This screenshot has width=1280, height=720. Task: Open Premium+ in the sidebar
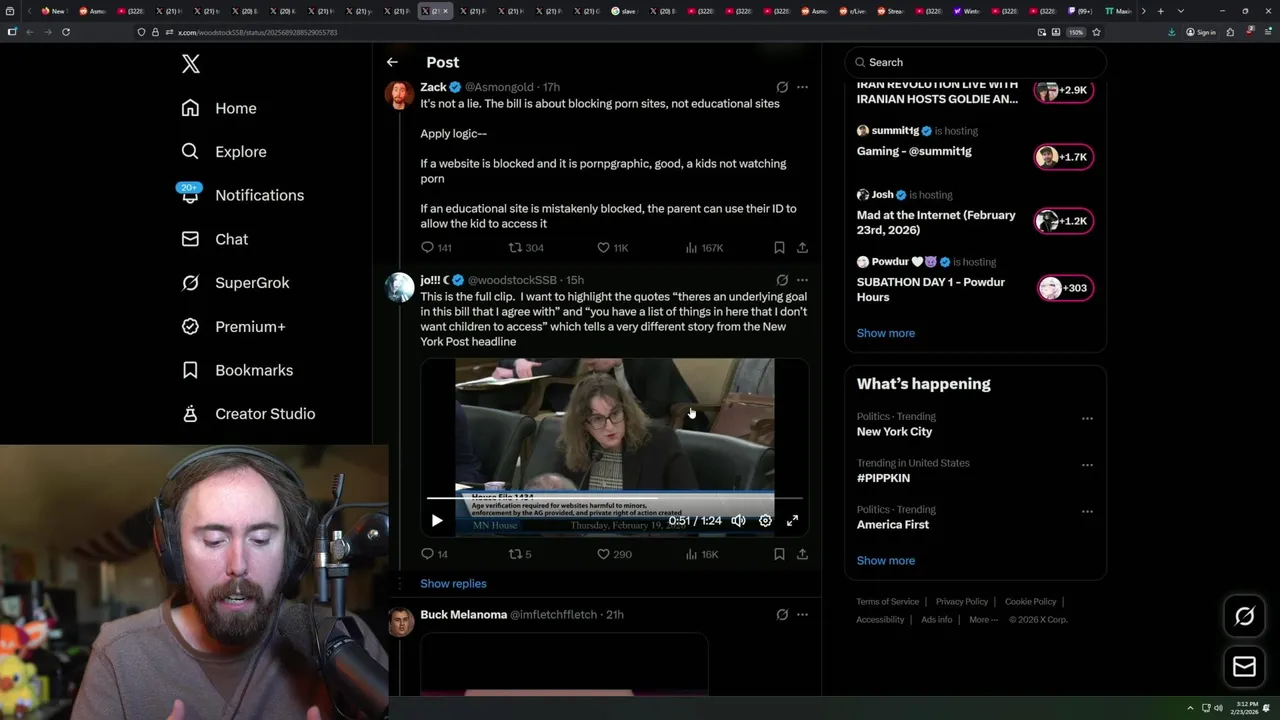tap(233, 327)
